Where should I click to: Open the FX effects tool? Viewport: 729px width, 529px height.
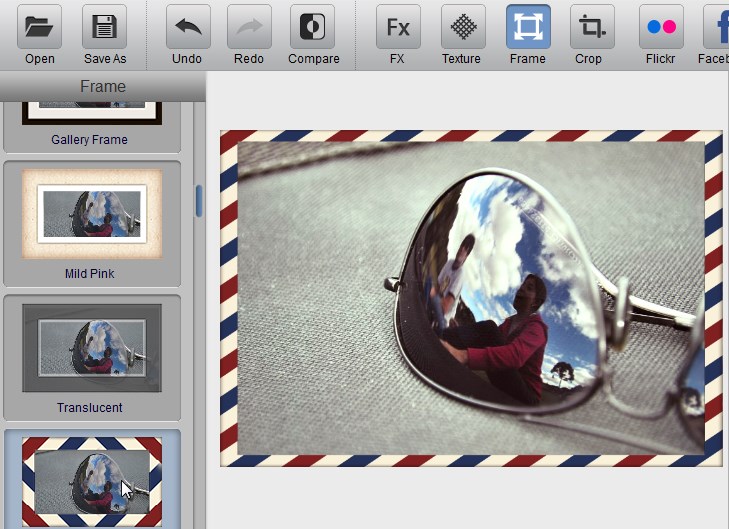click(398, 26)
